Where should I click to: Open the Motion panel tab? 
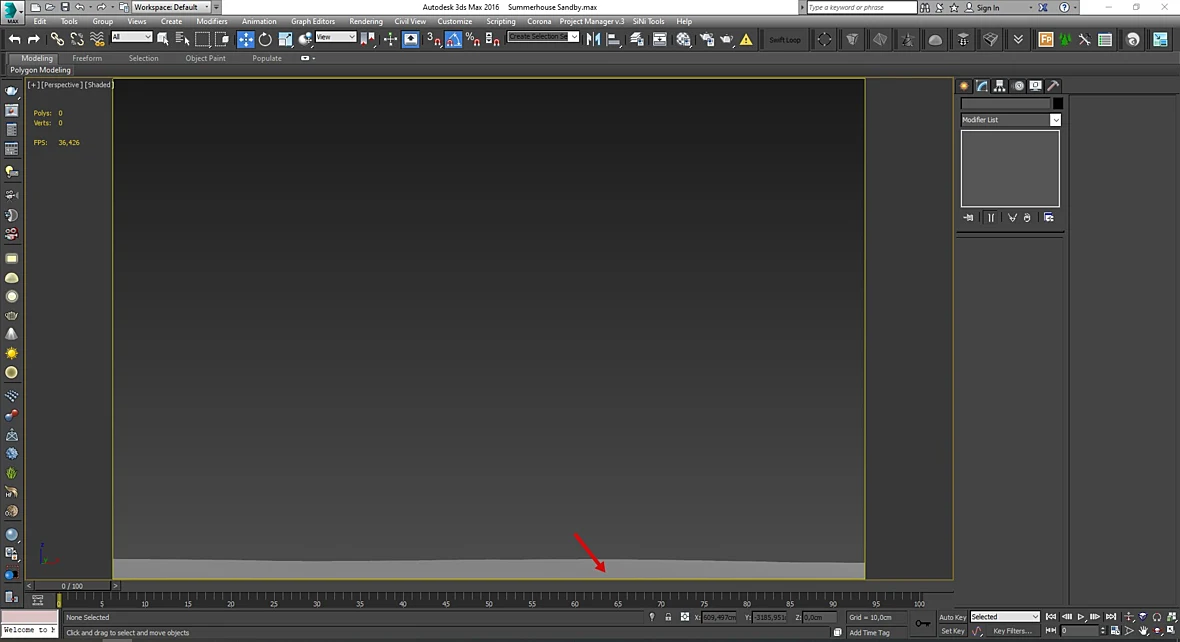[1018, 86]
